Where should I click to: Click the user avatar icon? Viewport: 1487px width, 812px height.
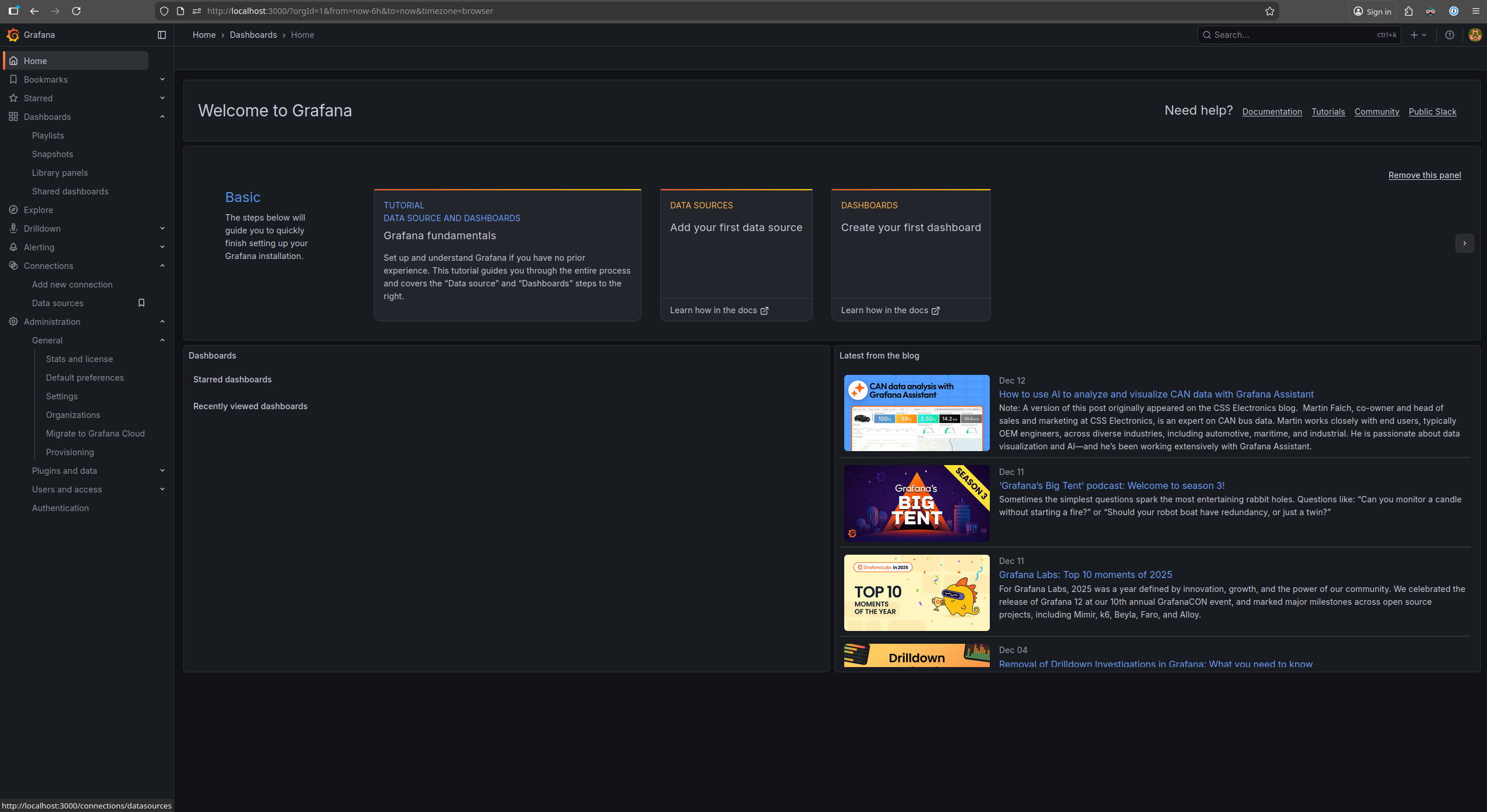click(1475, 35)
